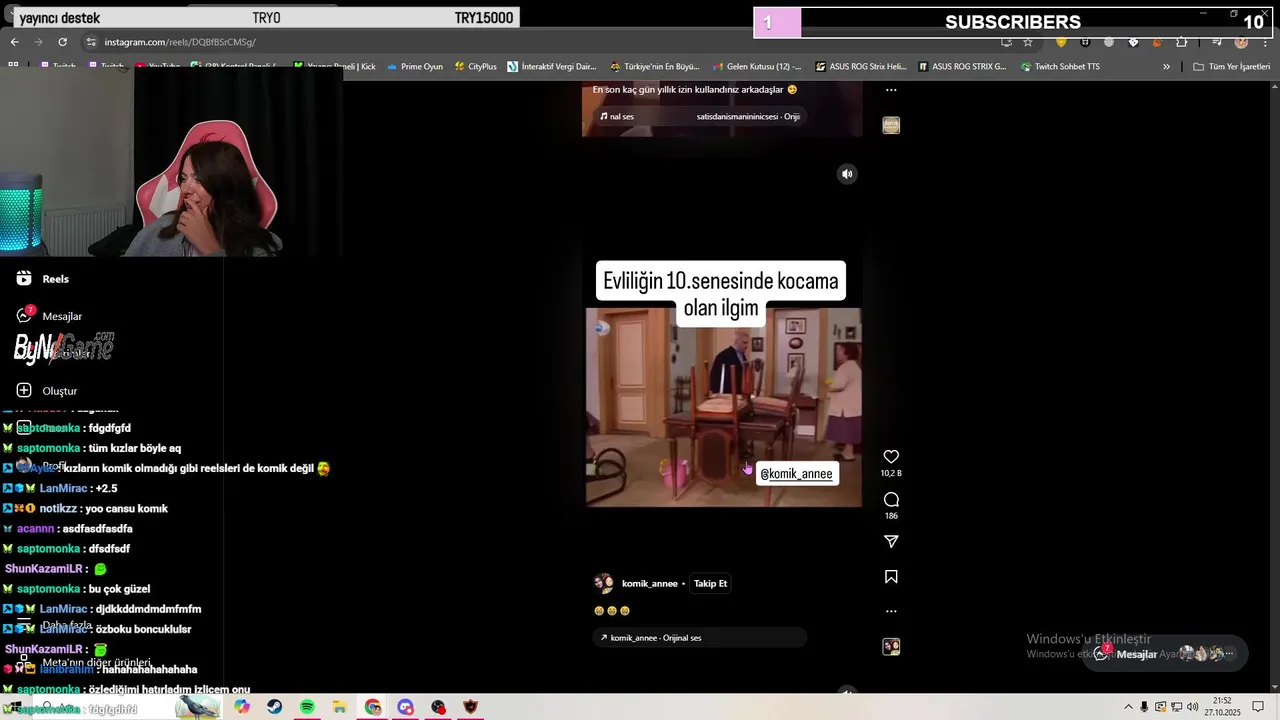Open Reels from the Instagram sidebar
Image resolution: width=1280 pixels, height=720 pixels.
point(43,279)
